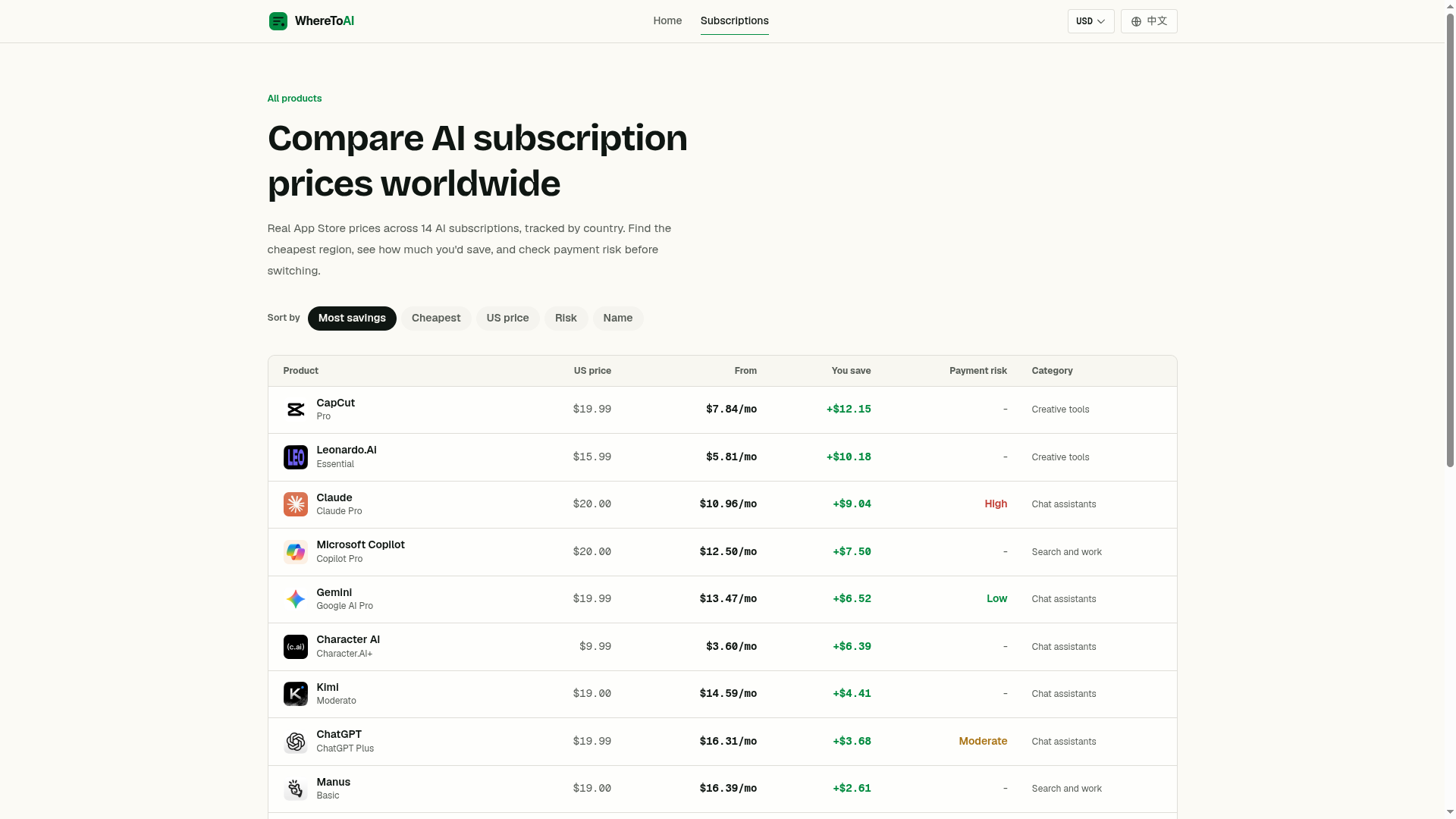This screenshot has width=1456, height=819.
Task: Open the ChatGPT product name
Action: coord(339,735)
